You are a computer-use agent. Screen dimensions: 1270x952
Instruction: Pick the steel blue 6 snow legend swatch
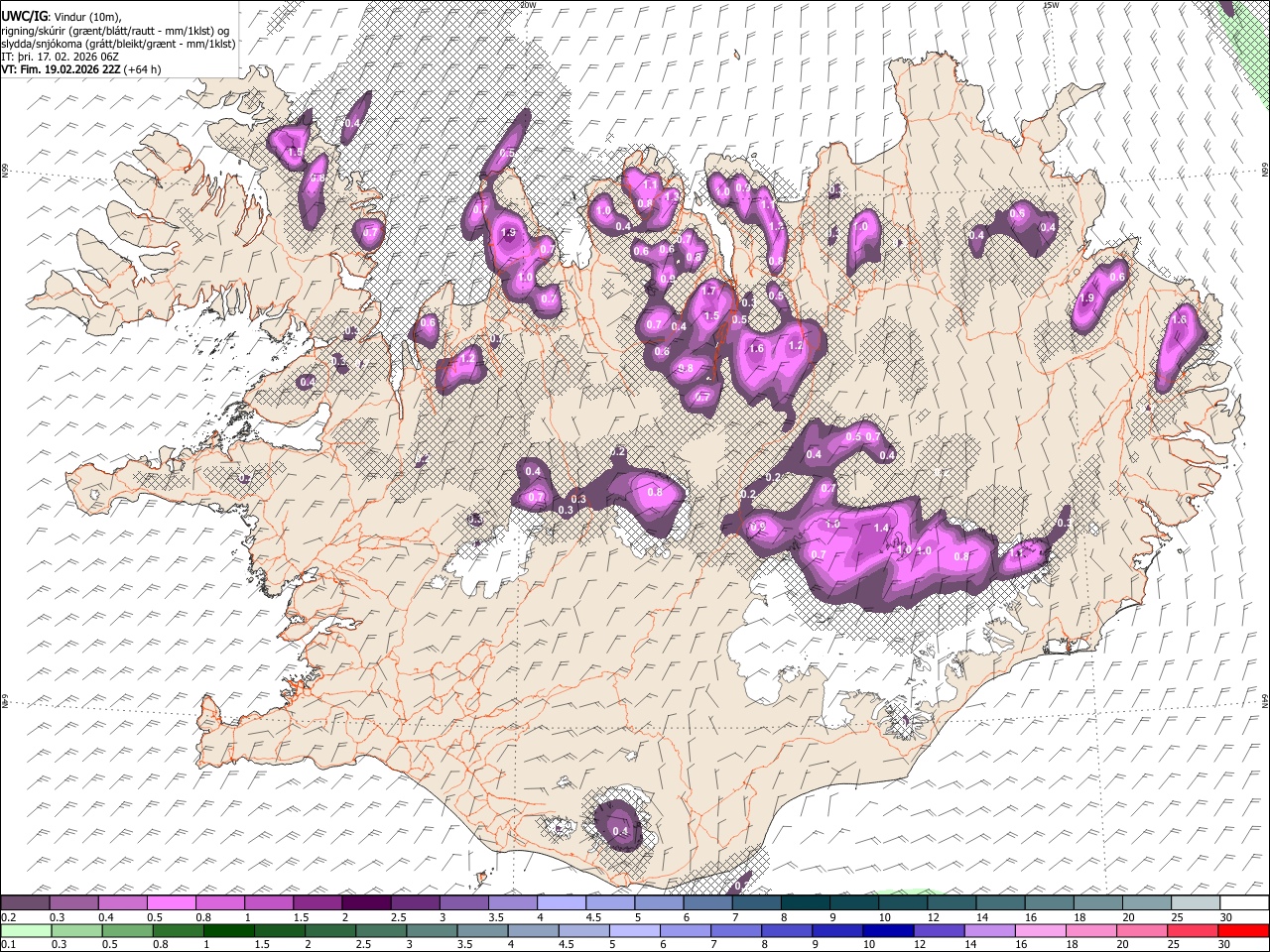(x=707, y=903)
